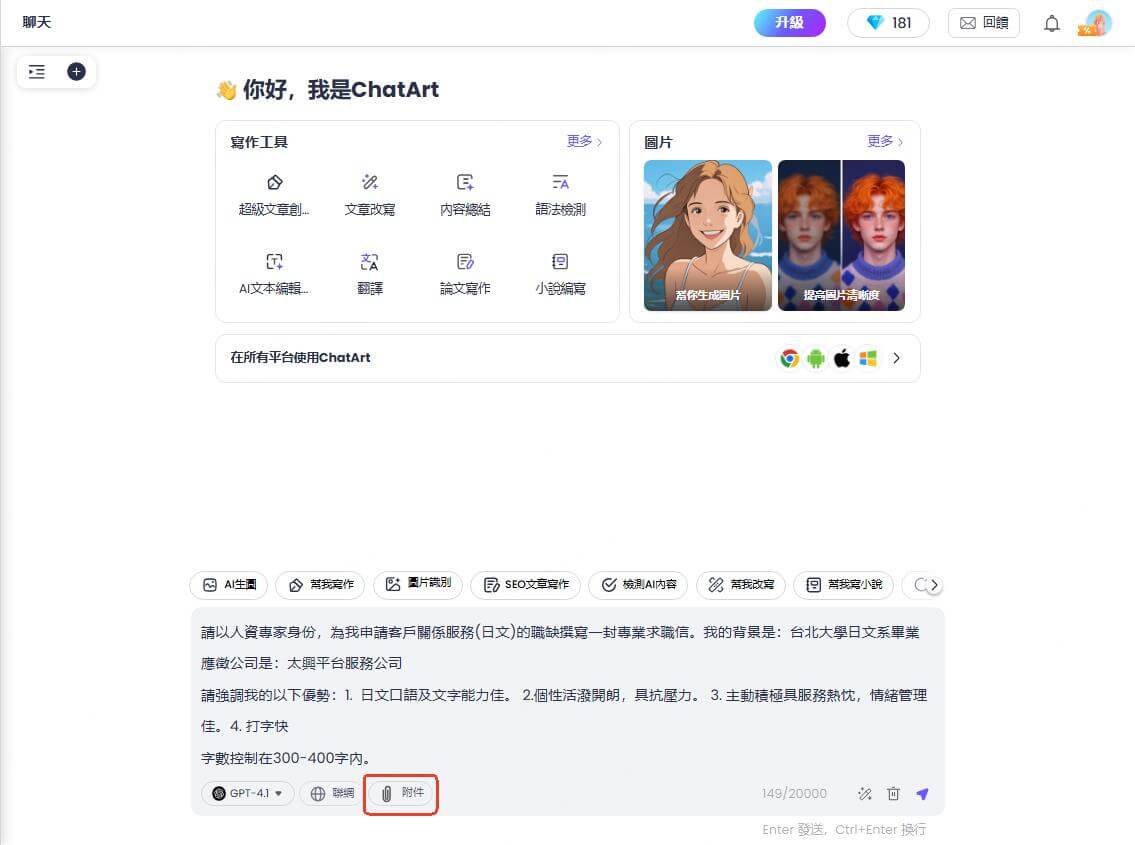The image size is (1135, 845).
Task: Open the 內容總結 tool
Action: tap(465, 196)
